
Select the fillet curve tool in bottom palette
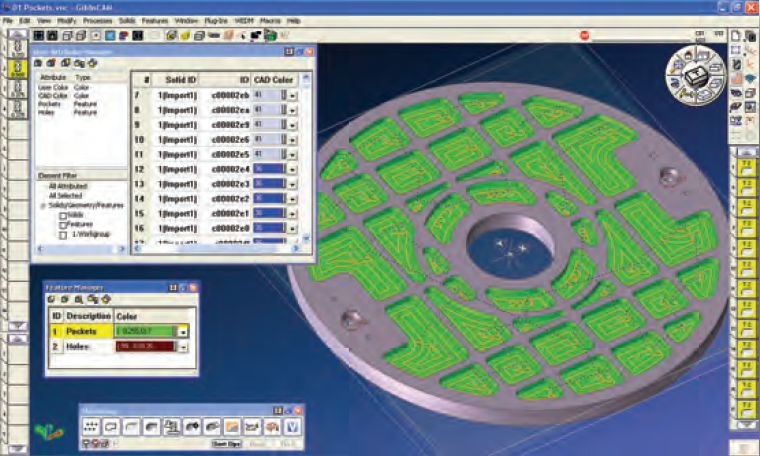tap(131, 426)
